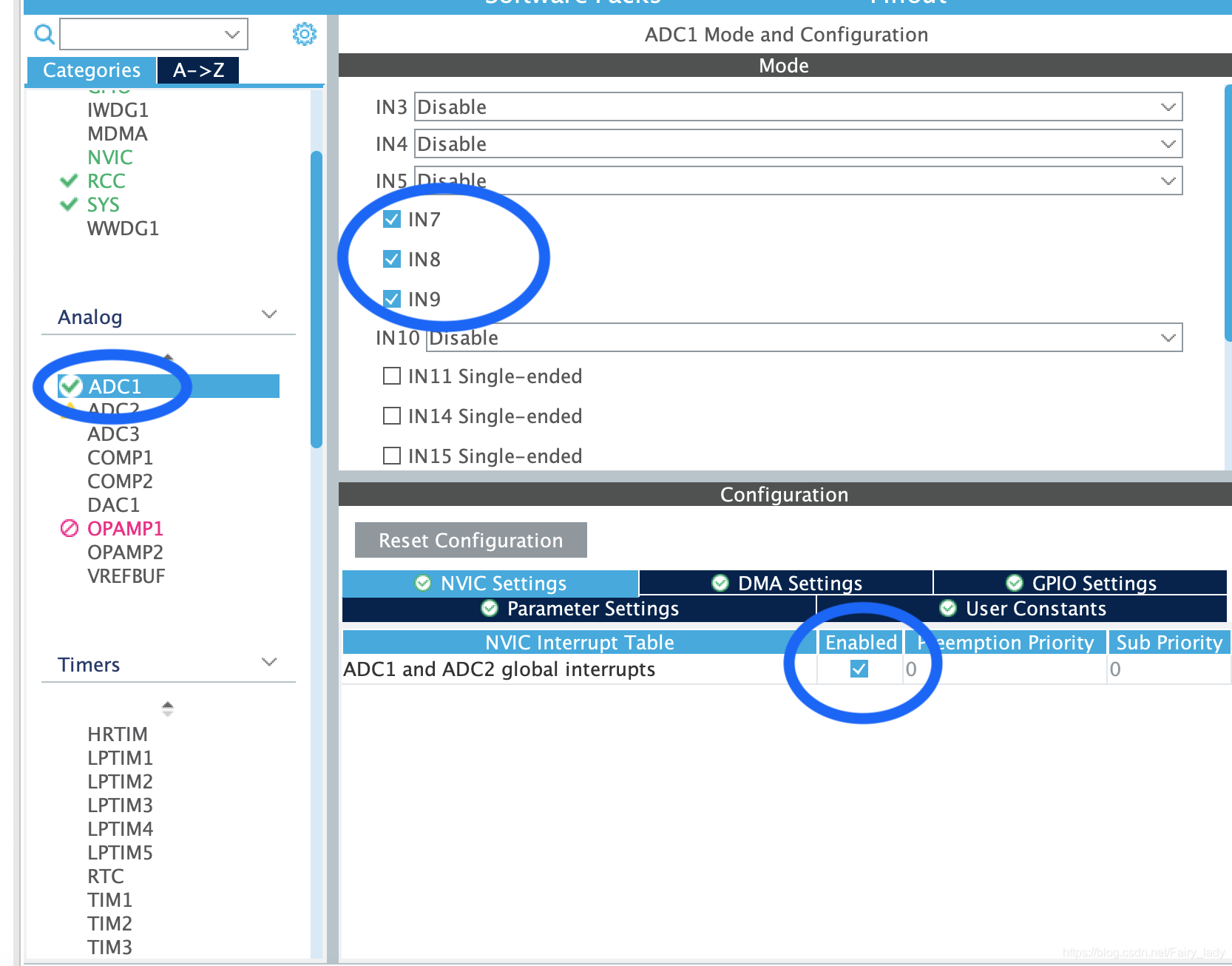
Task: Switch to the Categories tab
Action: click(92, 70)
